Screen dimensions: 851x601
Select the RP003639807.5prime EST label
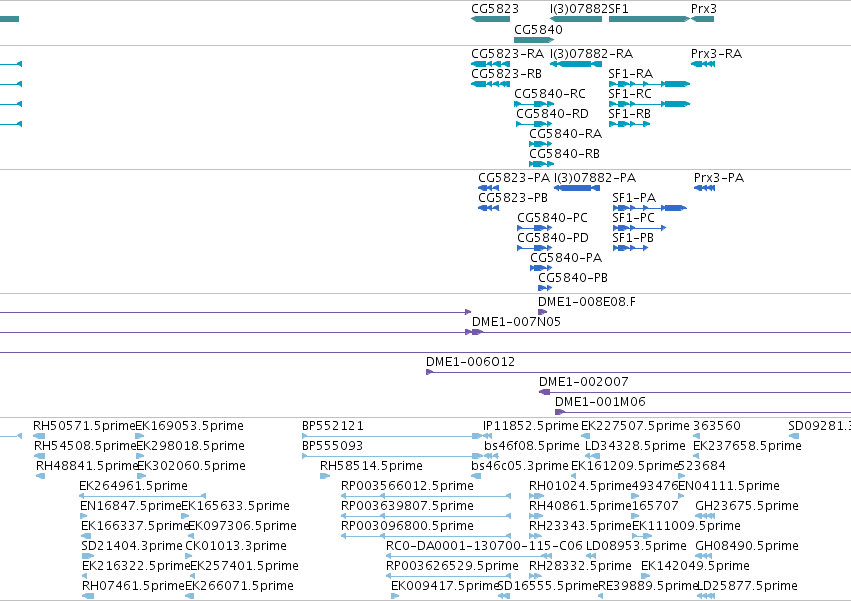tap(407, 506)
